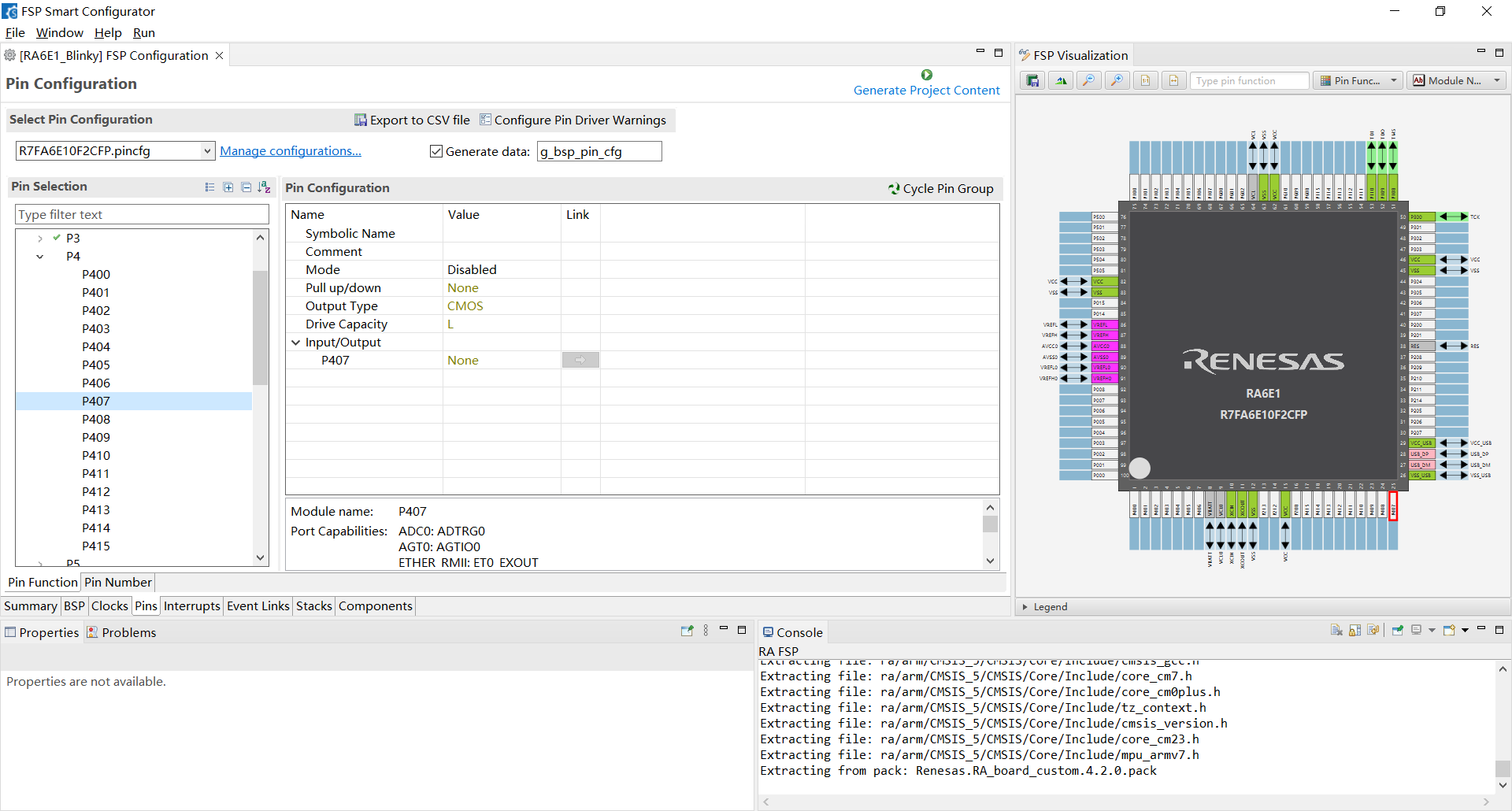Collapse the Input/Output property group
Screen dimensions: 1512x811
pos(296,343)
